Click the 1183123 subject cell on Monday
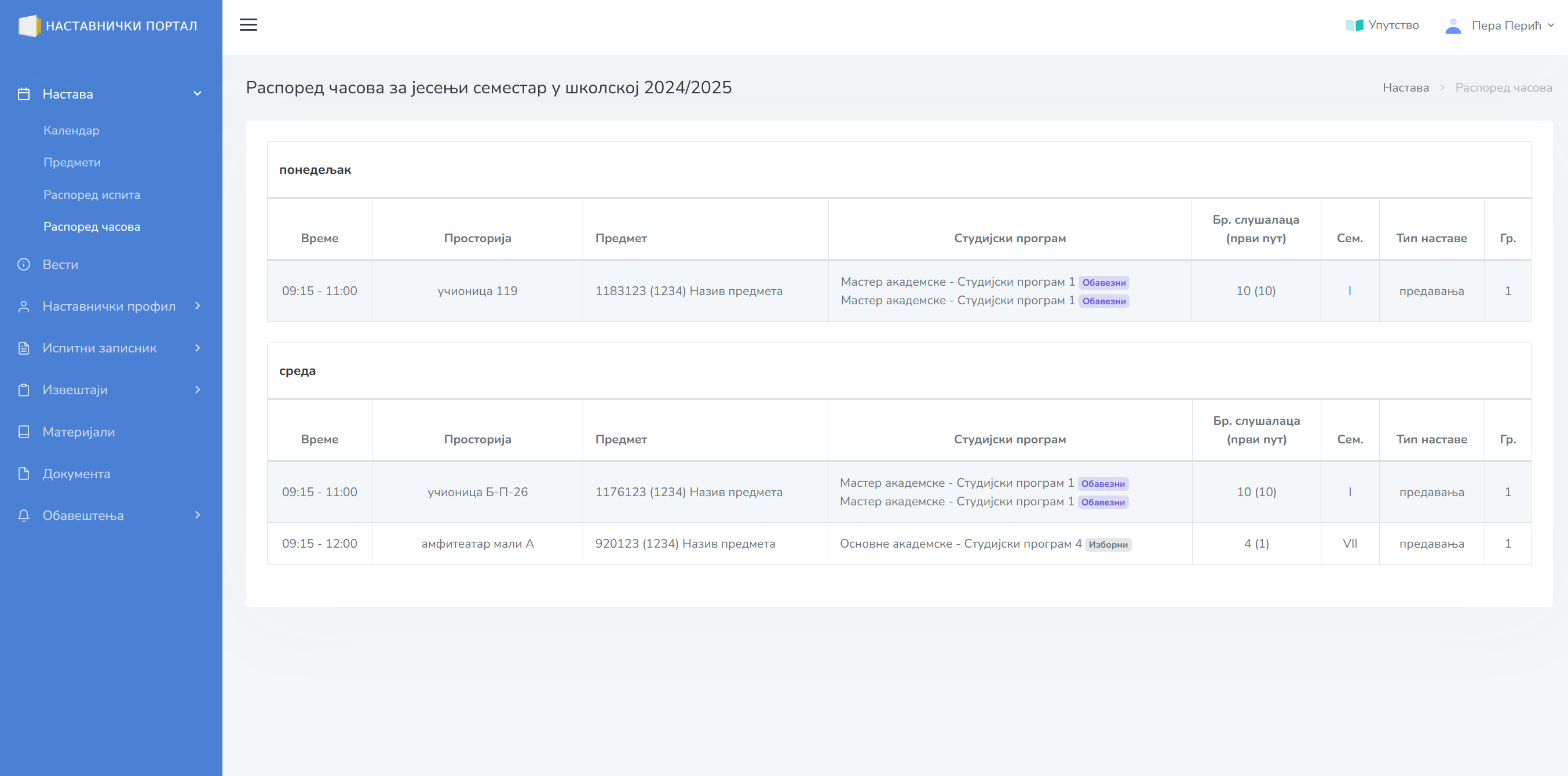The width and height of the screenshot is (1568, 776). point(689,291)
